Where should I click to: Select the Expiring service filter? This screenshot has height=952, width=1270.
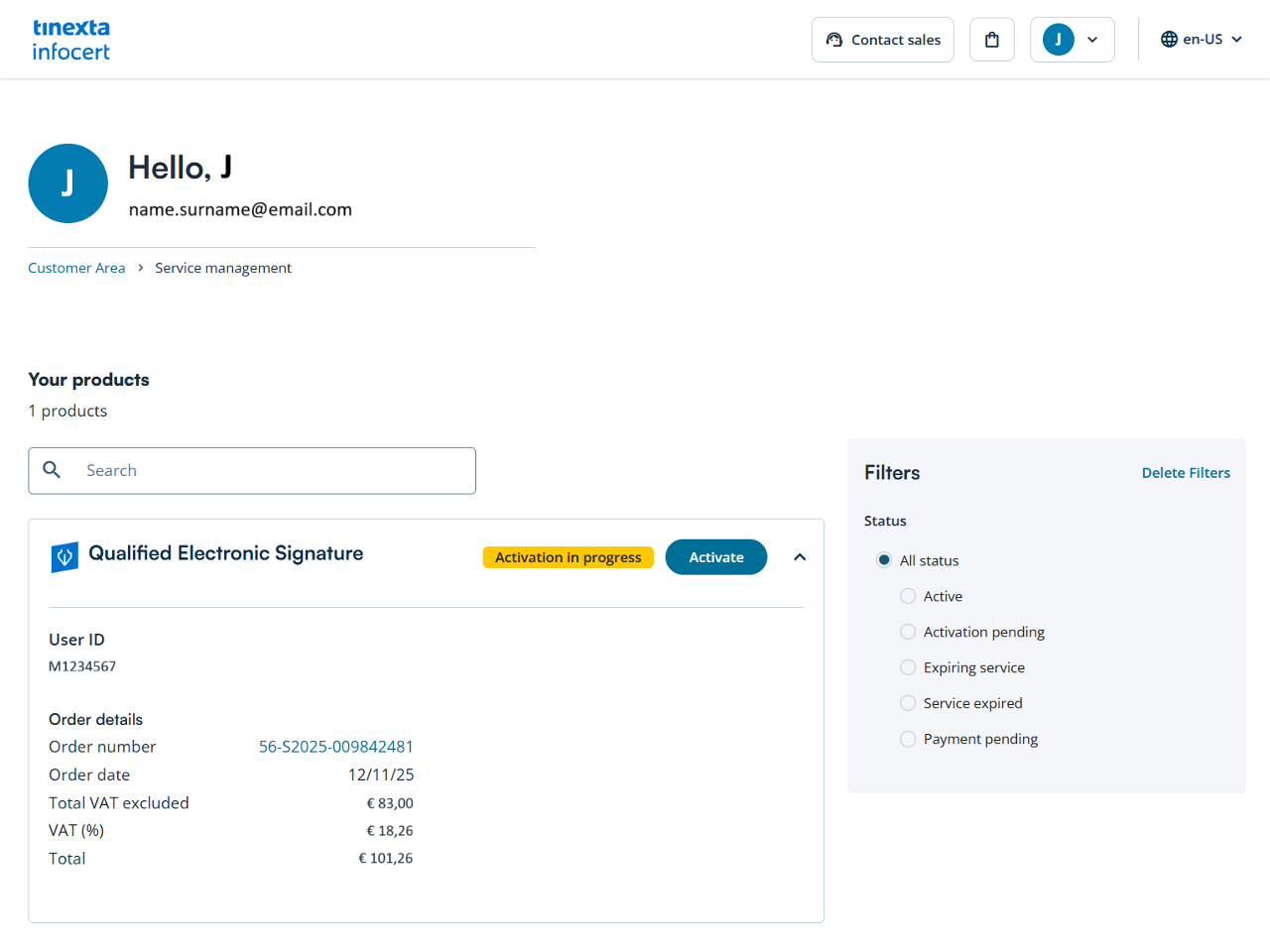click(908, 667)
